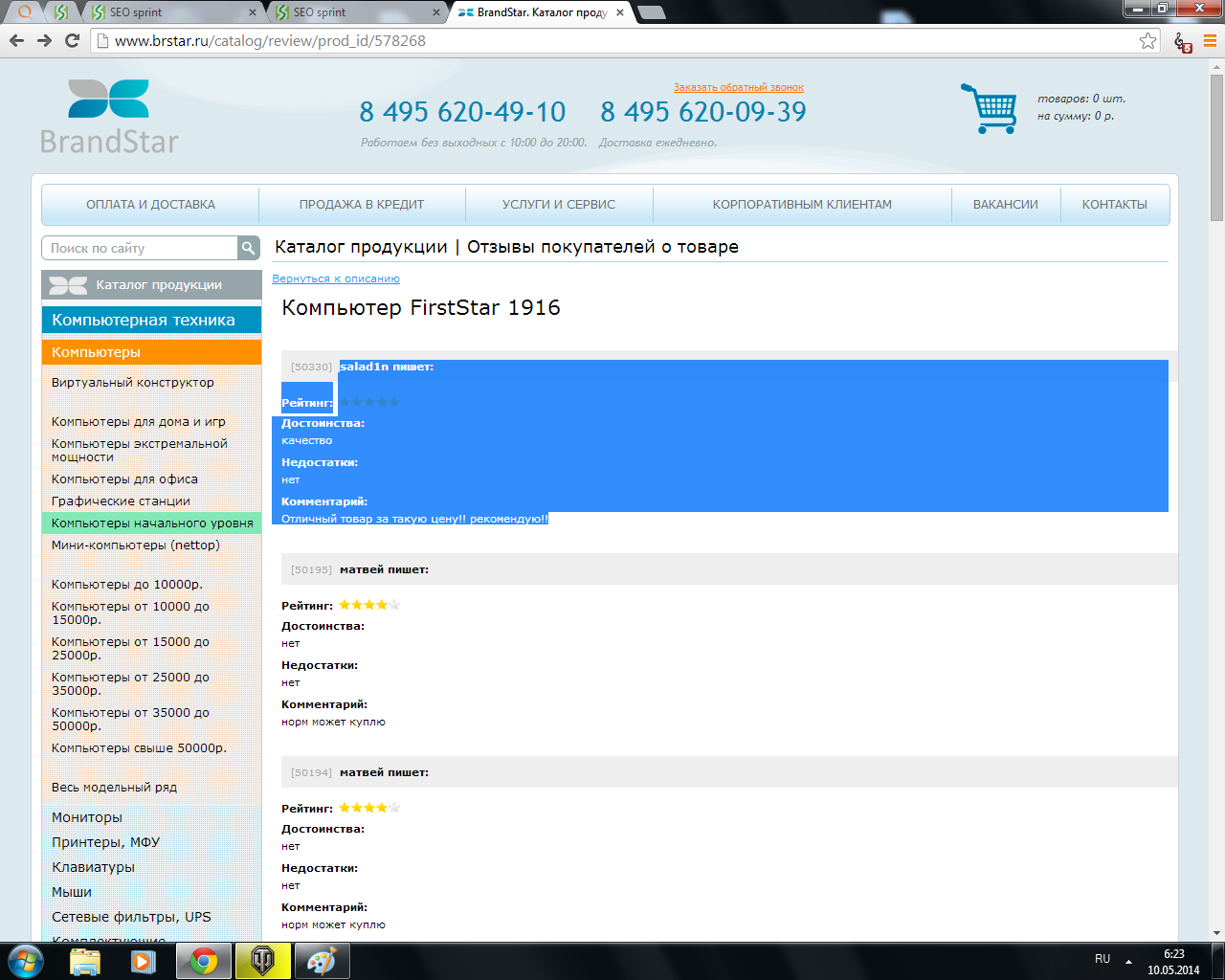This screenshot has width=1225, height=980.
Task: Click Вернуться к описанию link
Action: [336, 278]
